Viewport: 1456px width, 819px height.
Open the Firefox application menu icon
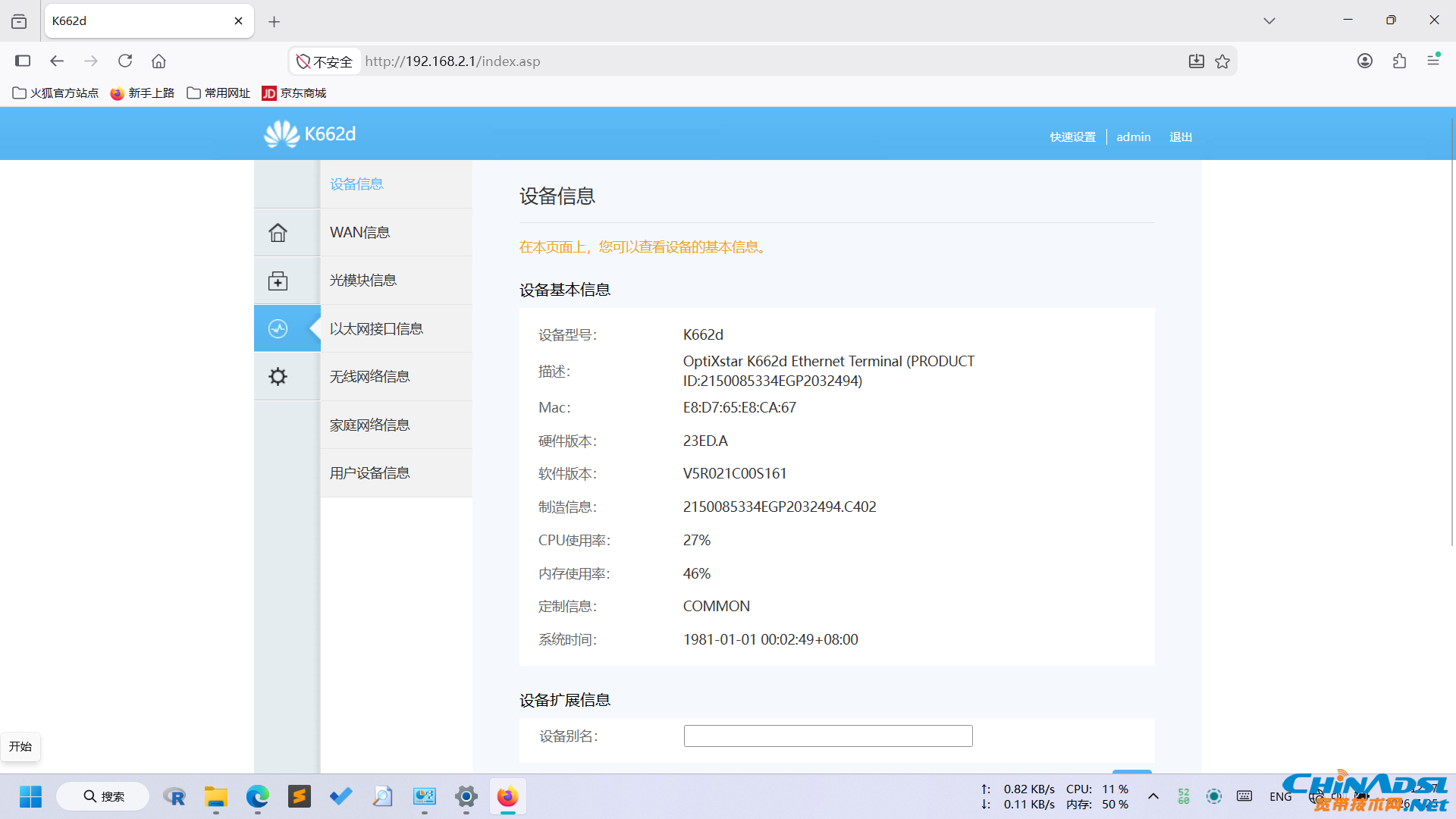(1433, 61)
